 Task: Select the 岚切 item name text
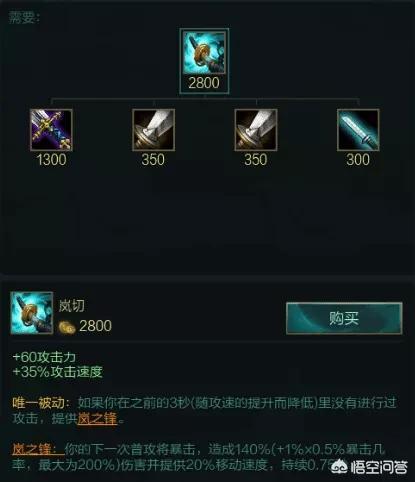[x=72, y=306]
